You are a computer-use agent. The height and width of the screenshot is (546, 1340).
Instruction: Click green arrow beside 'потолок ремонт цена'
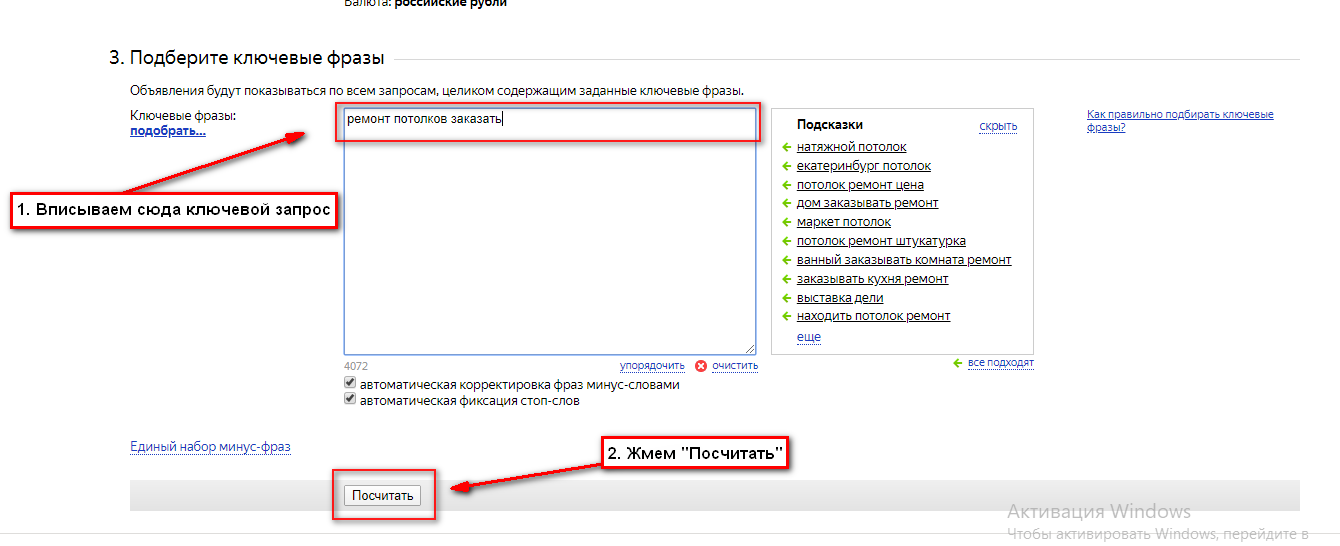tap(787, 185)
